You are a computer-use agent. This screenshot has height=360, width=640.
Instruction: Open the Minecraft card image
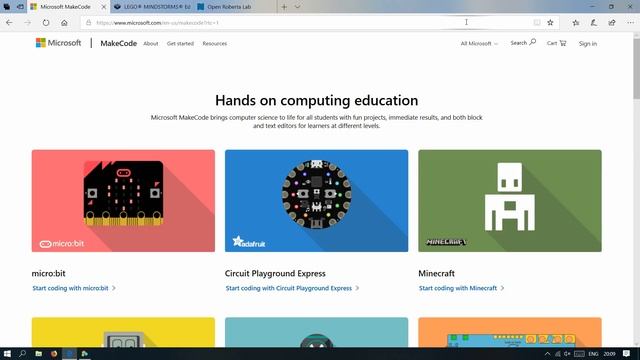510,201
